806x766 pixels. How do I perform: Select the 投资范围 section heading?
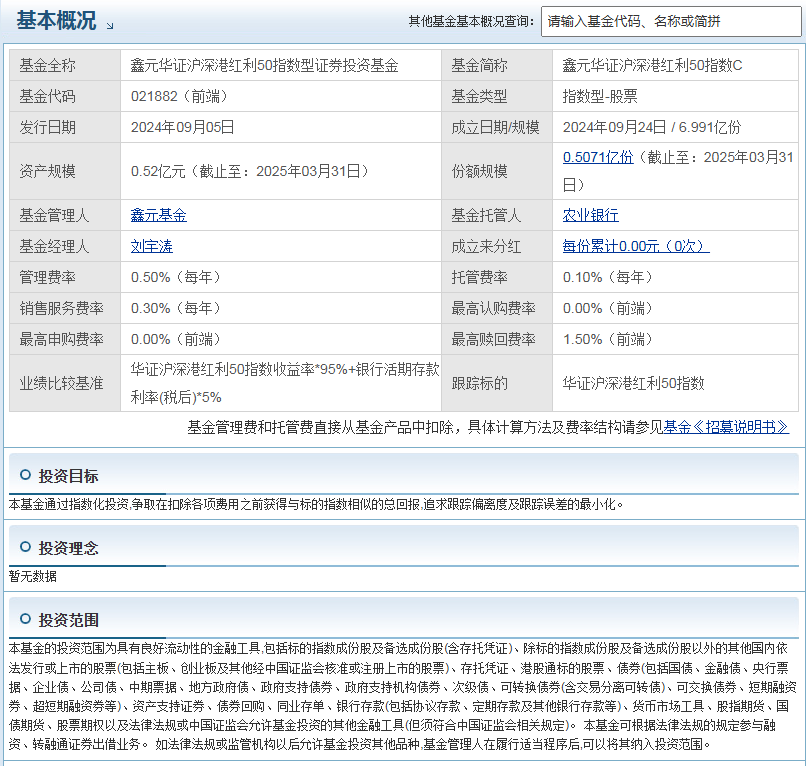[68, 620]
